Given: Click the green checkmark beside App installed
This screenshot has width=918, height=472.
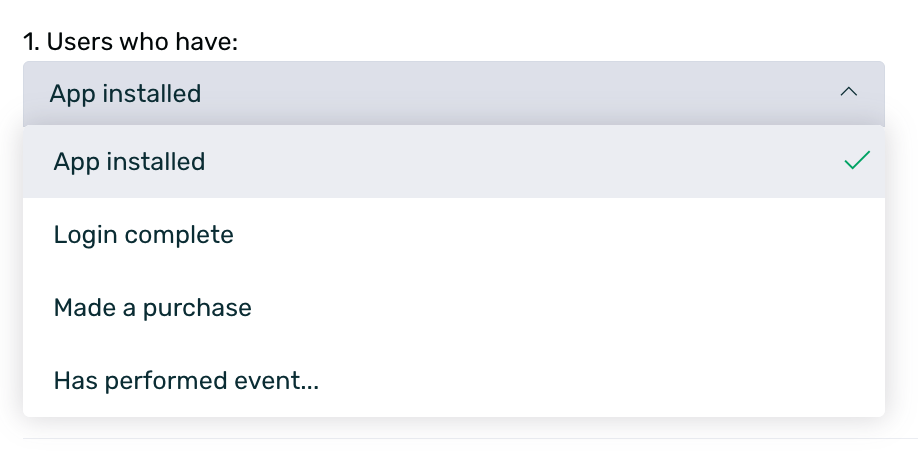Looking at the screenshot, I should coord(857,161).
